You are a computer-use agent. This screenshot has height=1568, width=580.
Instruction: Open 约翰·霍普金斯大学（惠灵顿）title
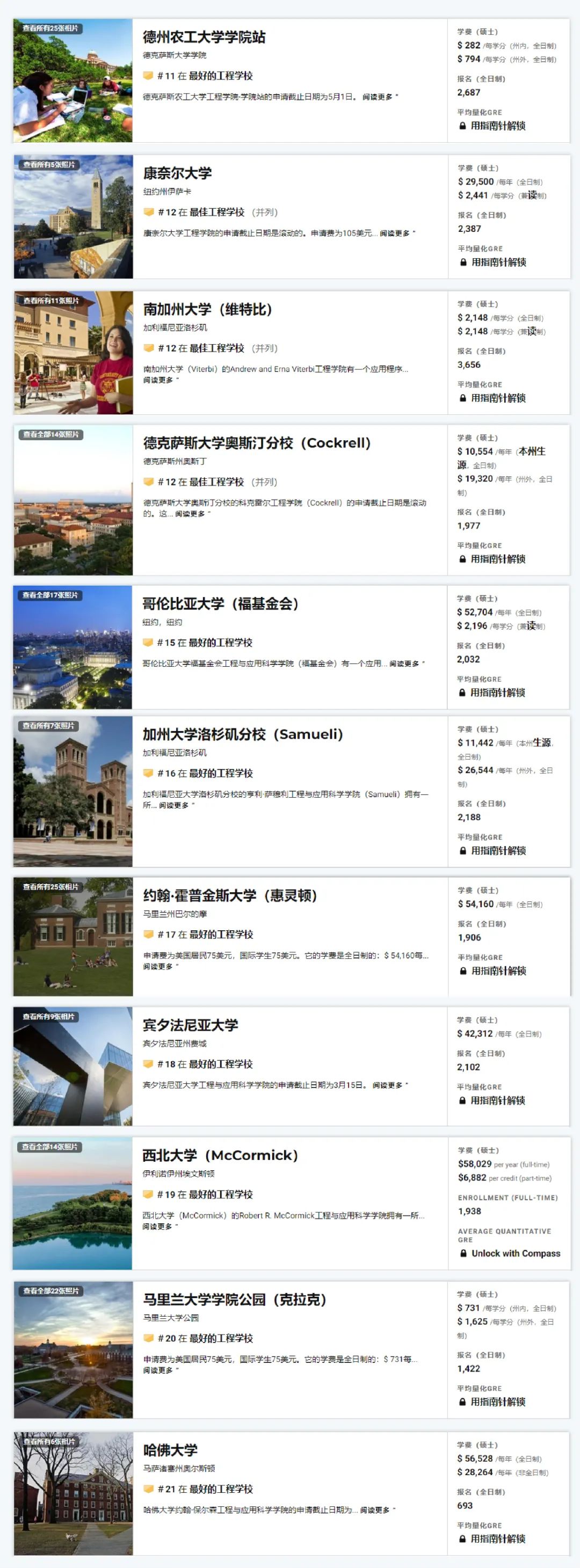click(230, 896)
